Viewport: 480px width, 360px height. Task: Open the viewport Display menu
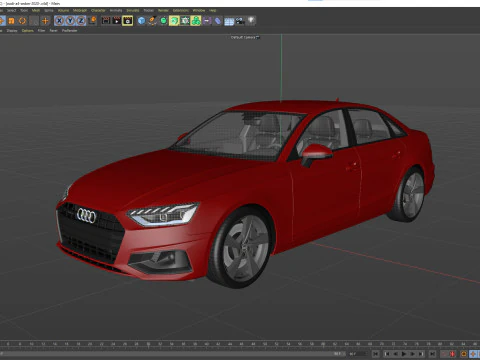(12, 31)
